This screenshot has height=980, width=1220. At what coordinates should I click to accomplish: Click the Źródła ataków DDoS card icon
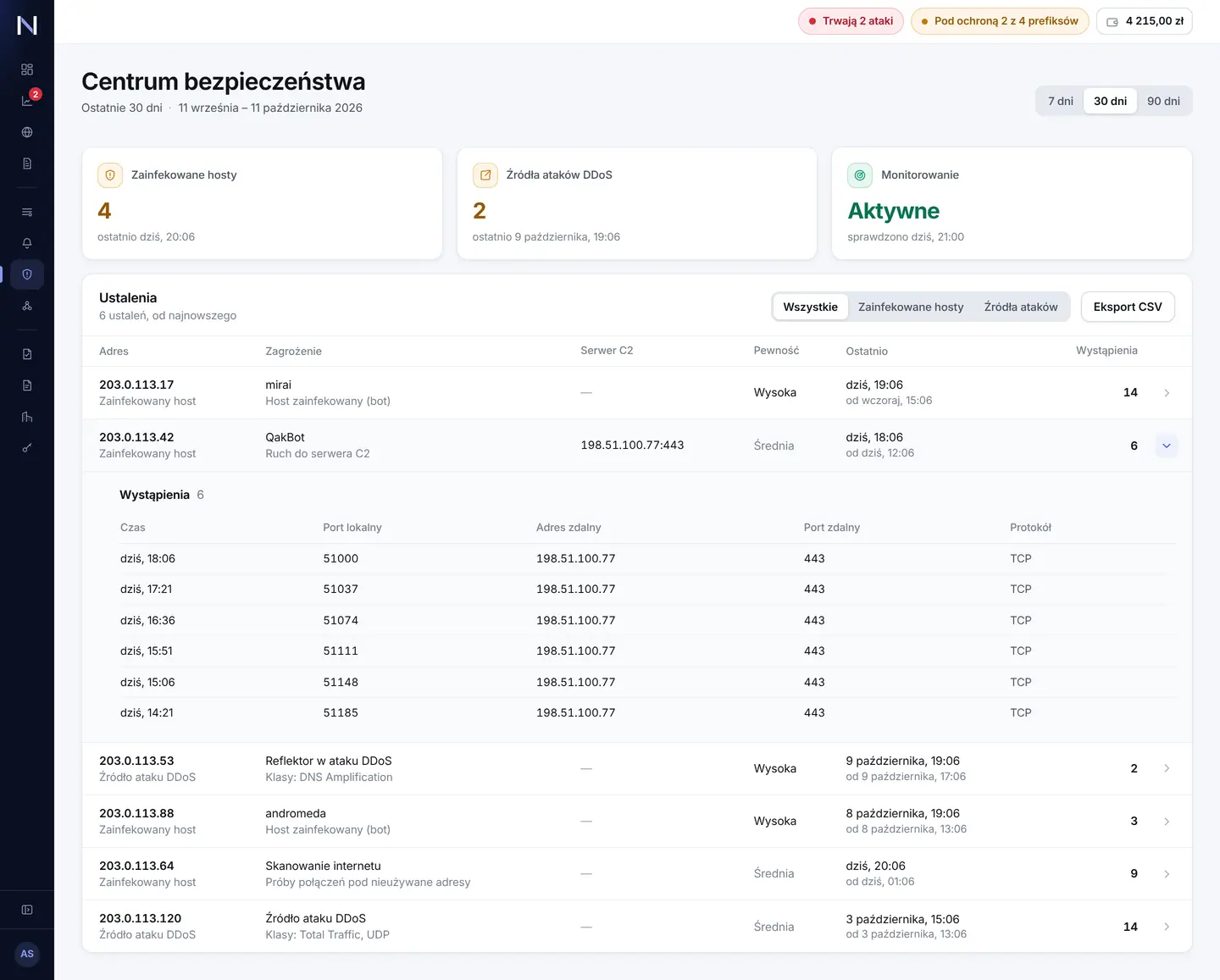coord(485,175)
